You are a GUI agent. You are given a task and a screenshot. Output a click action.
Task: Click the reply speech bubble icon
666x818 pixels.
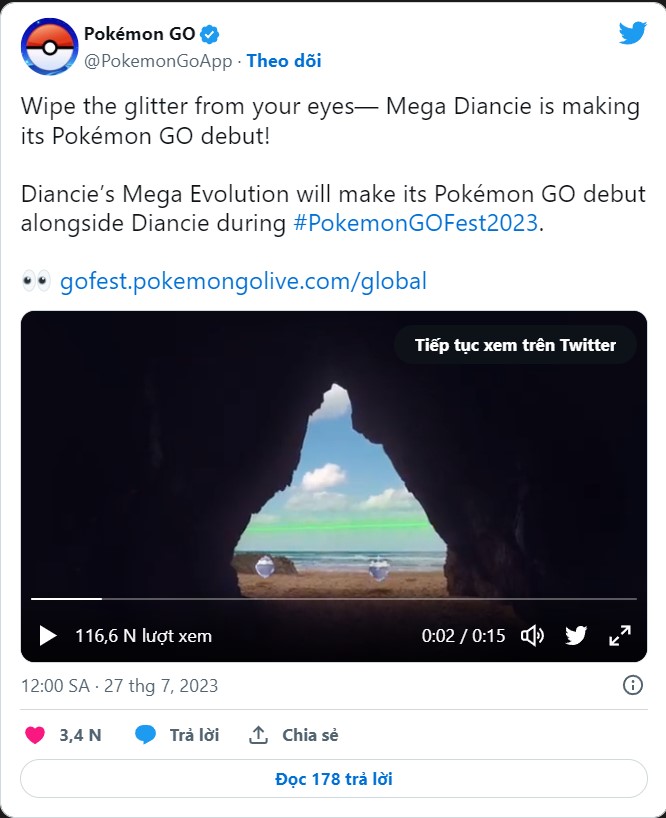(148, 735)
